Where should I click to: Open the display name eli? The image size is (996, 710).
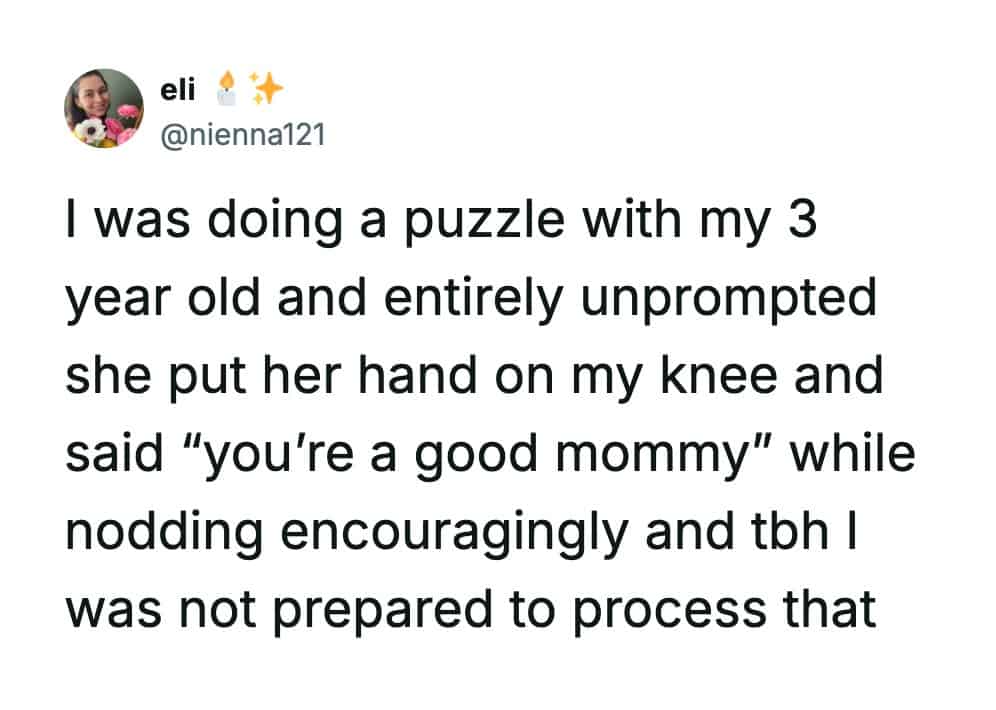tap(178, 90)
